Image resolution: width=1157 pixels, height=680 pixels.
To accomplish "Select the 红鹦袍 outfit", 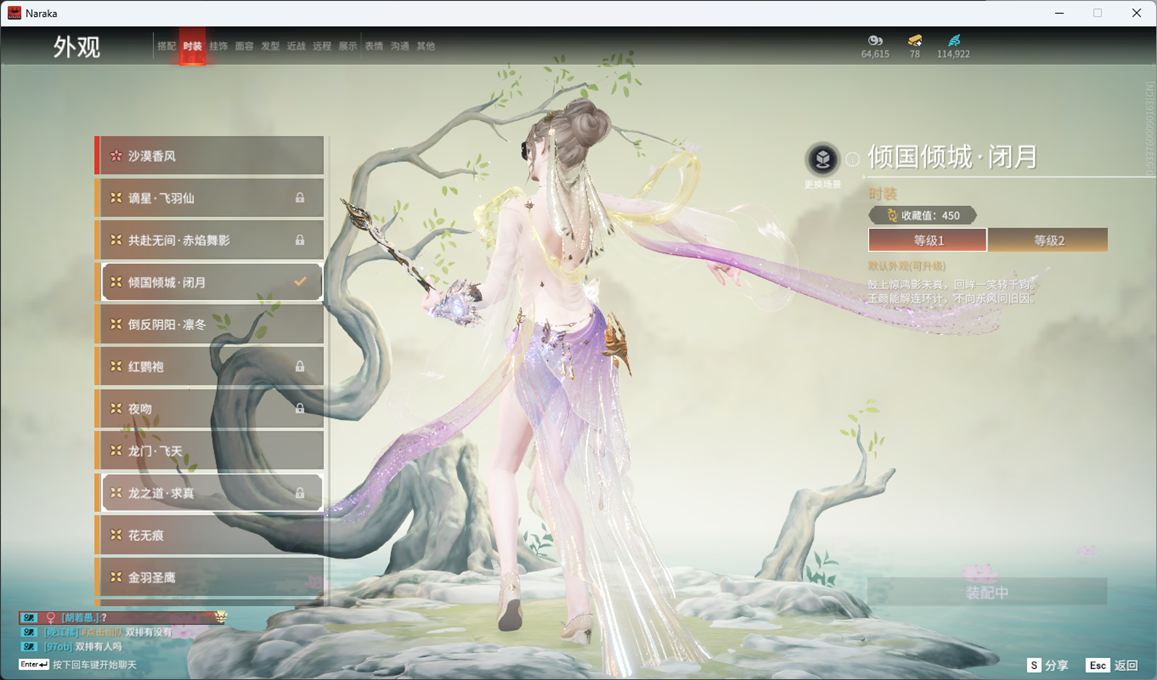I will pos(210,366).
